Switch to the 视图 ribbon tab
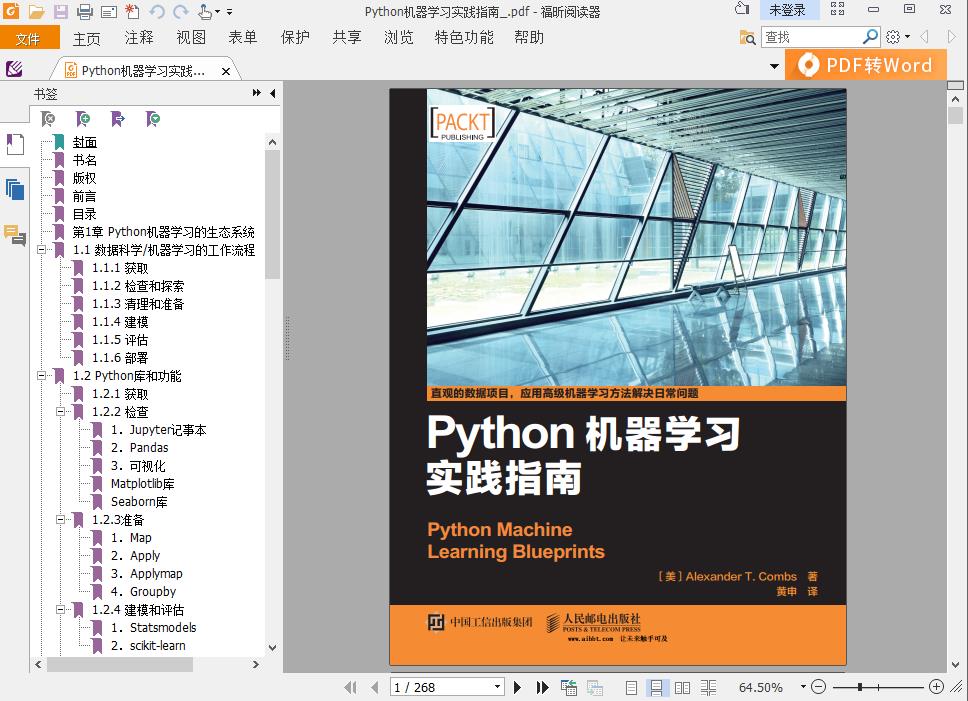The image size is (968, 701). click(x=191, y=38)
